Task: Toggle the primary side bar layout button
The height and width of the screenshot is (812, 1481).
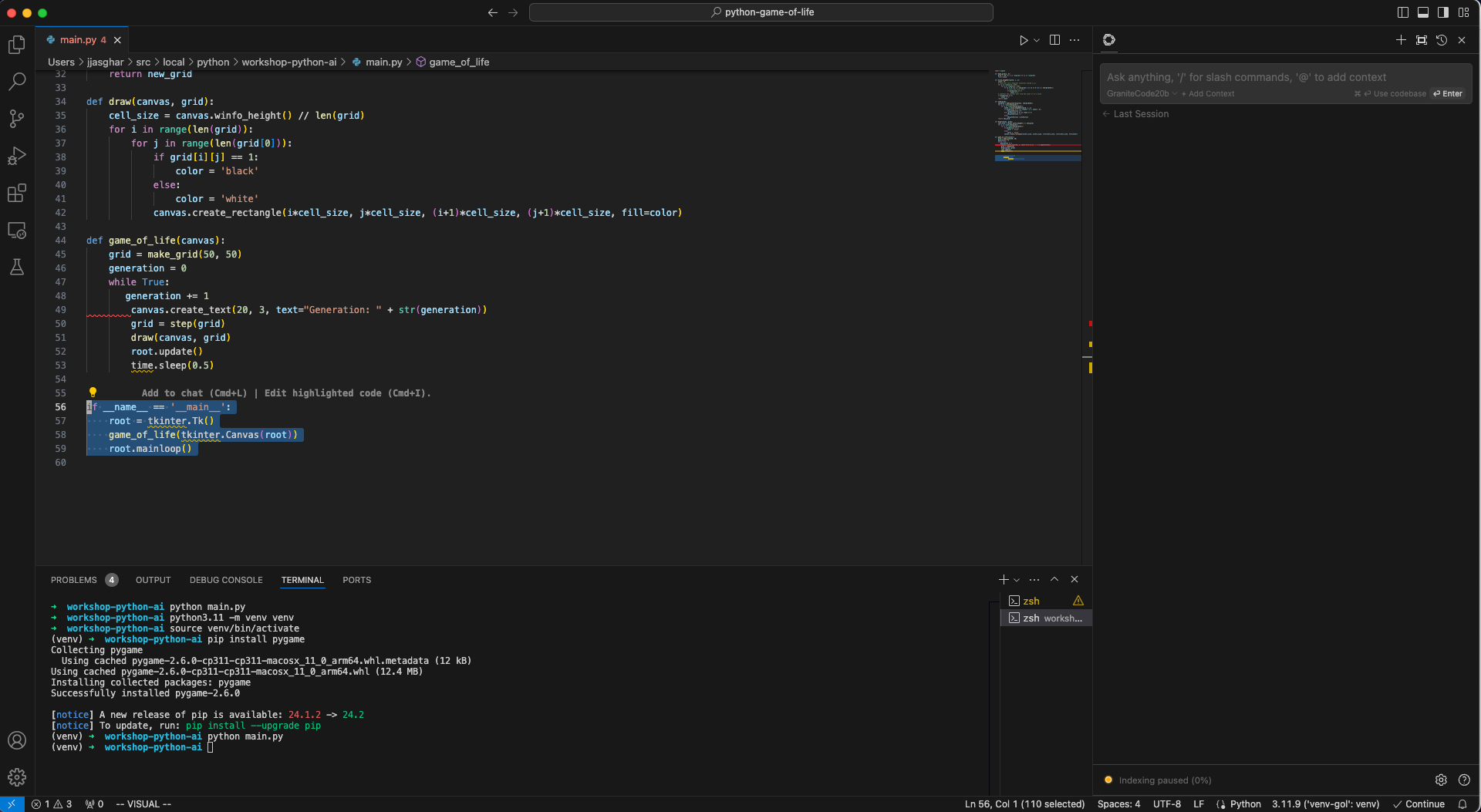Action: (x=1403, y=12)
